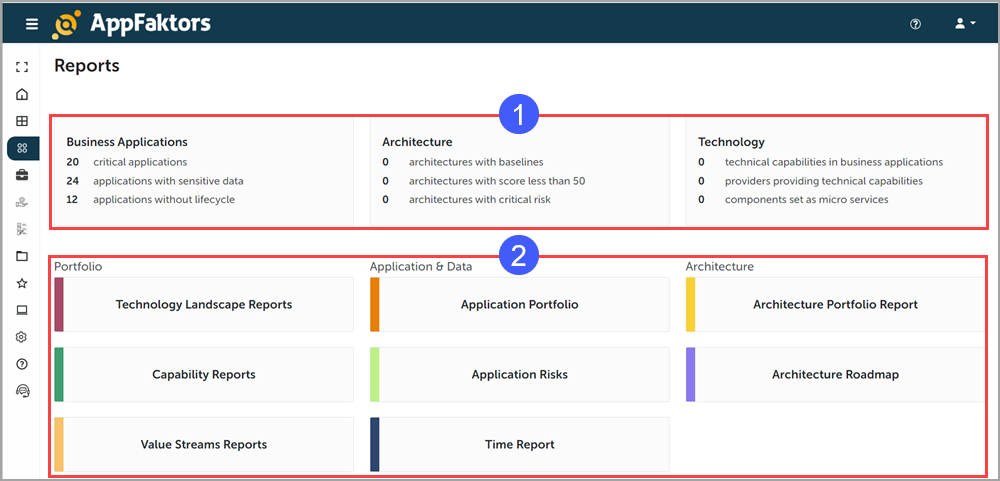Open the briefcase icon in sidebar
The image size is (1000, 481).
[x=22, y=175]
